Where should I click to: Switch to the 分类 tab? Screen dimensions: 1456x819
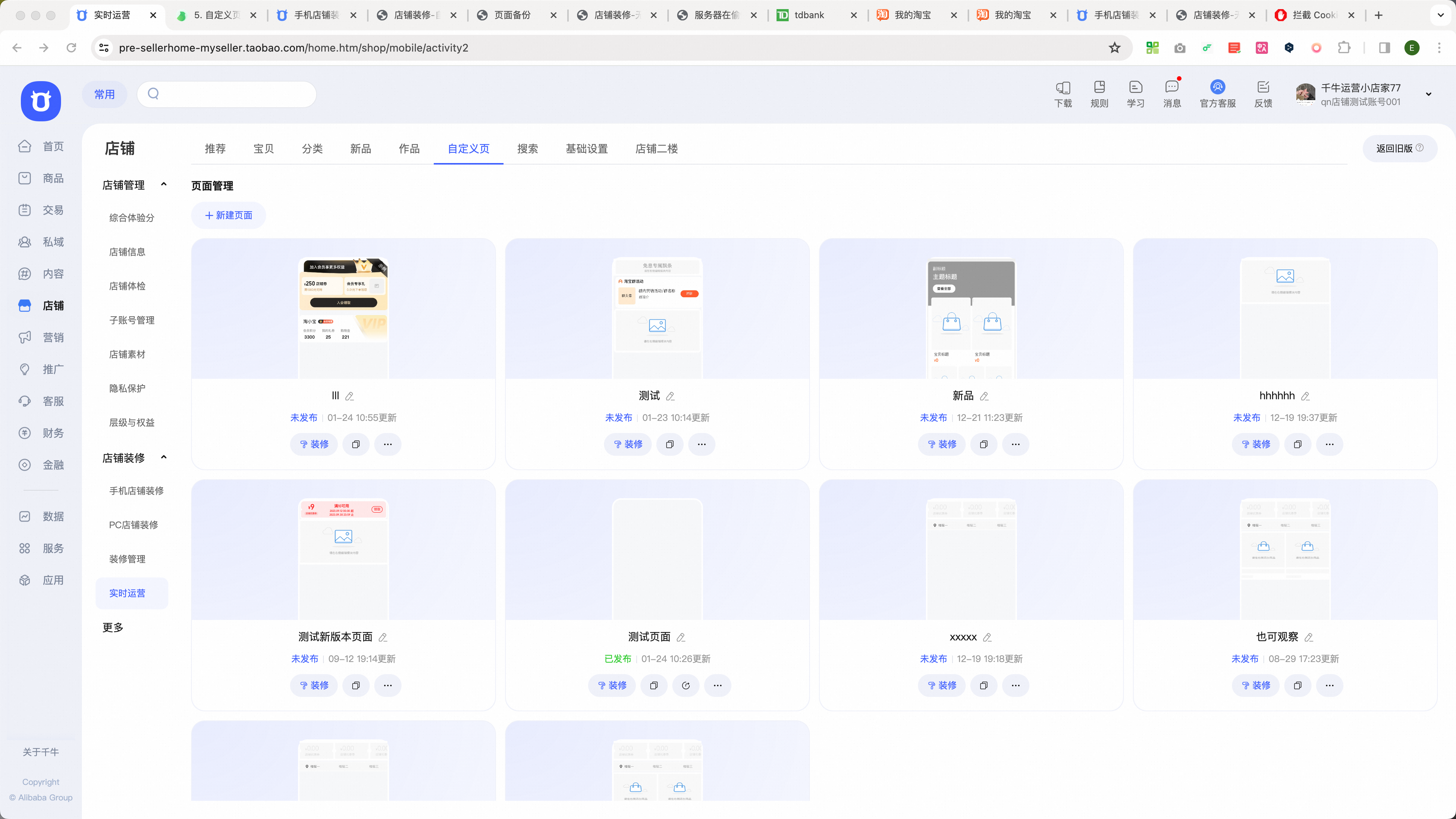[312, 149]
